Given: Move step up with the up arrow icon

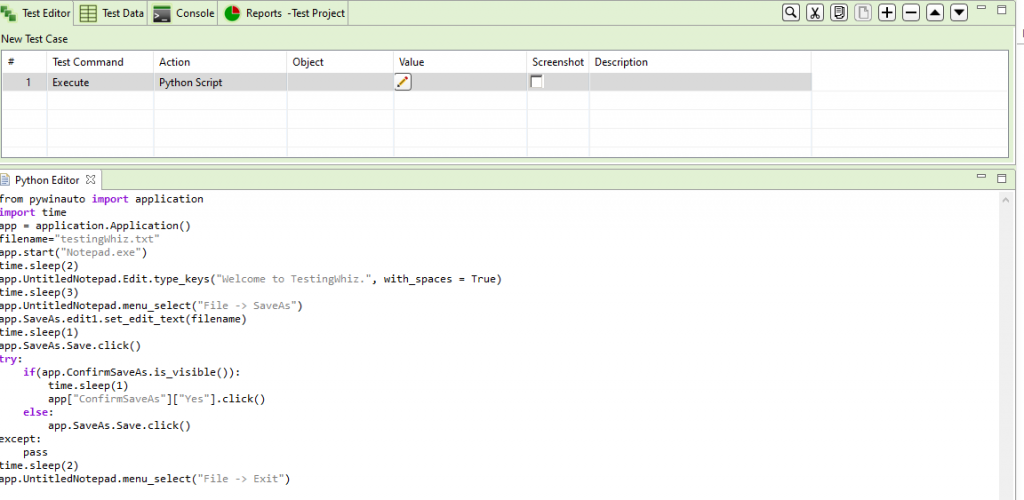Looking at the screenshot, I should (x=935, y=12).
